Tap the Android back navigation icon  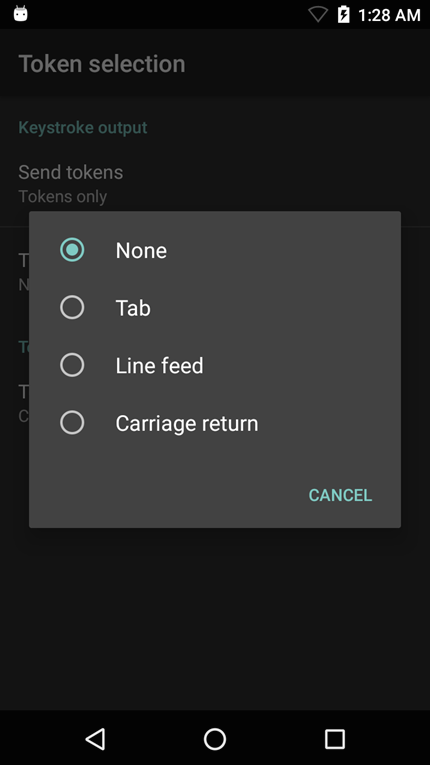95,739
